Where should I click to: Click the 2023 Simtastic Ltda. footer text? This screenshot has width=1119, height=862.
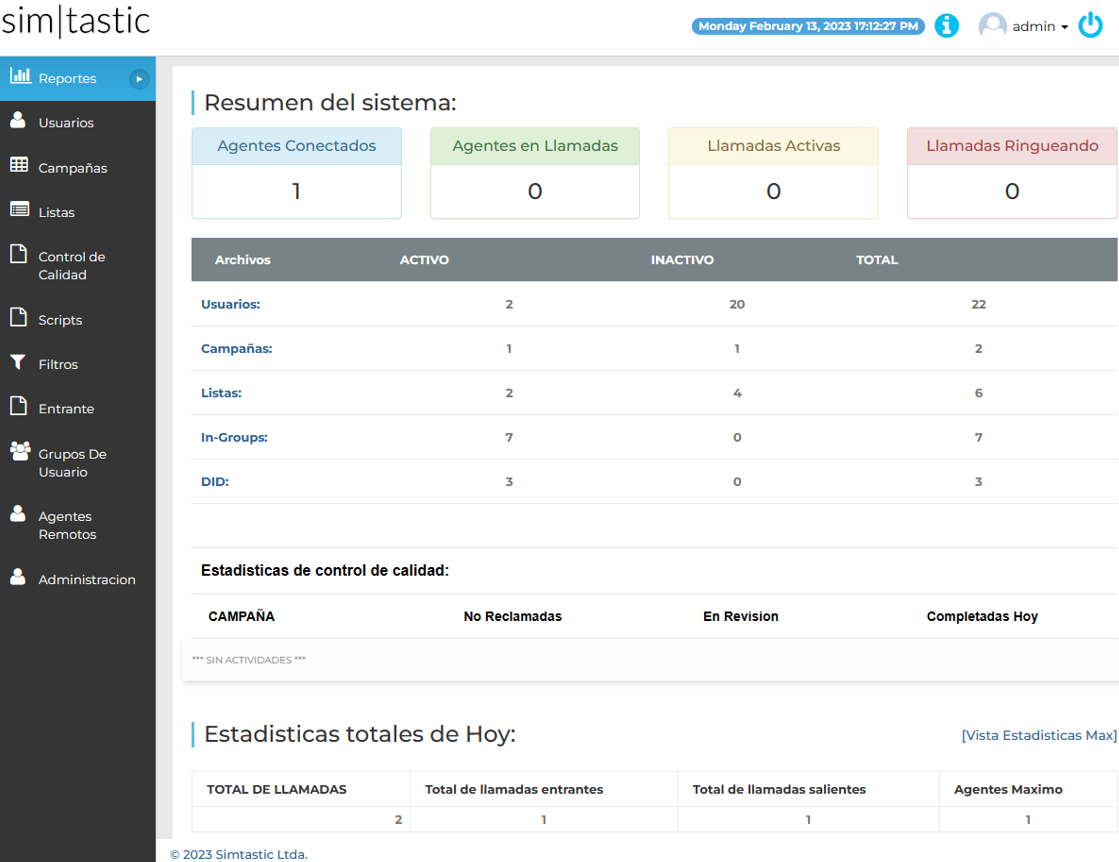point(239,854)
